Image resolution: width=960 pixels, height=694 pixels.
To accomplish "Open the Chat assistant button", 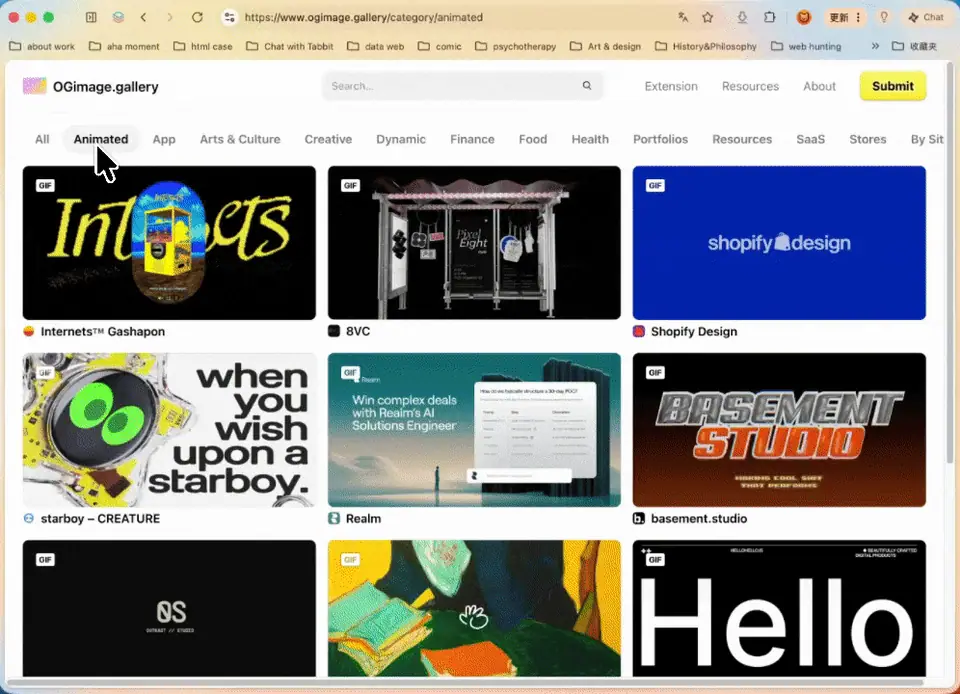I will pos(926,17).
